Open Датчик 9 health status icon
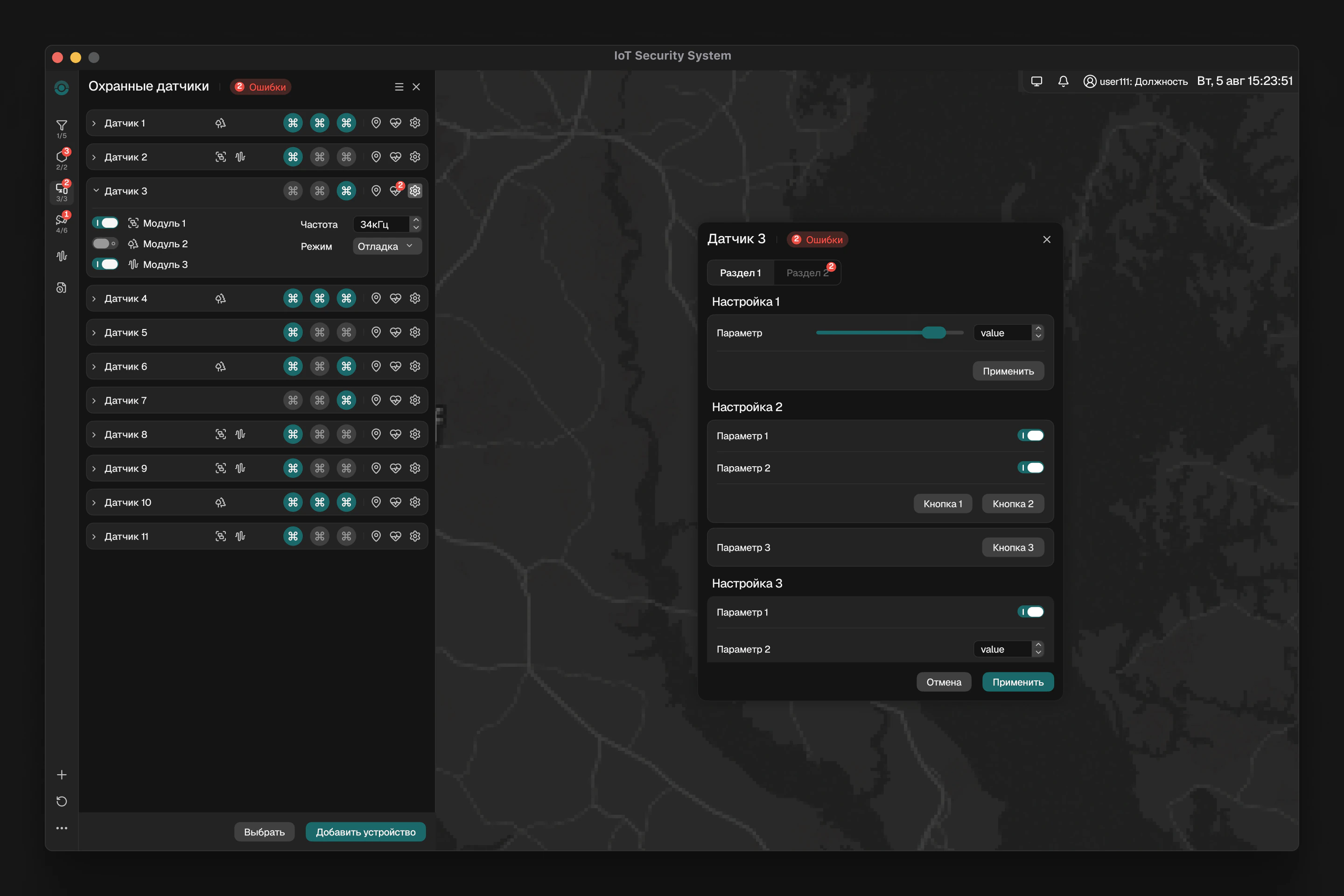The image size is (1344, 896). (x=395, y=468)
